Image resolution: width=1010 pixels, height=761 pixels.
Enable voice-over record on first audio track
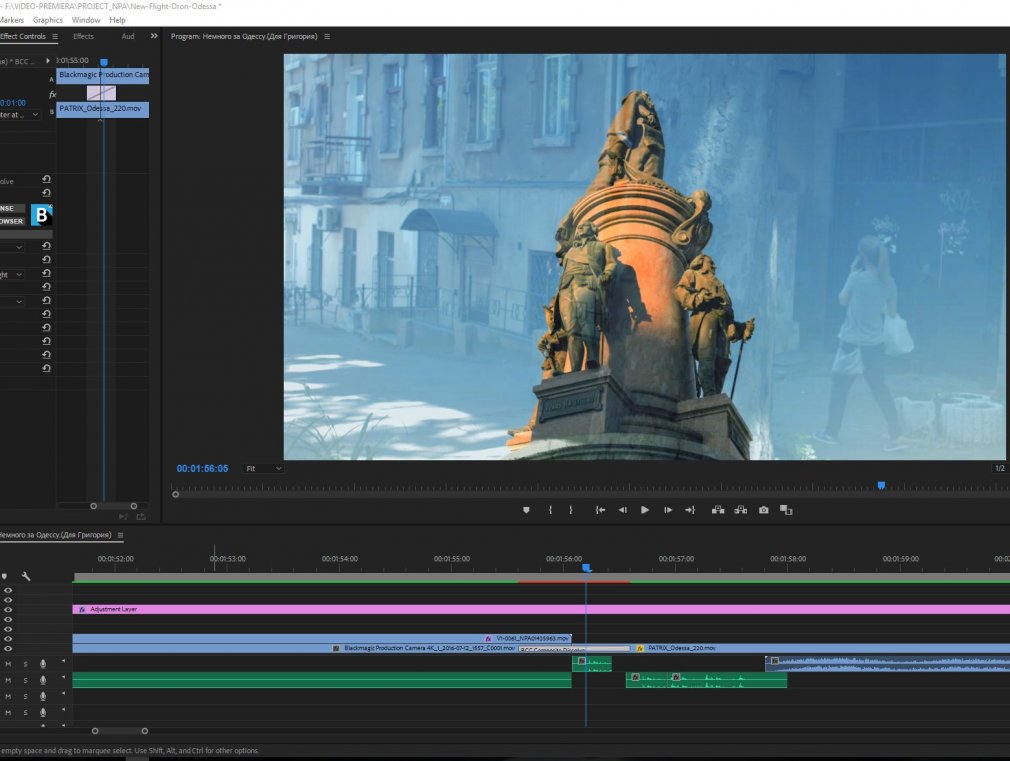[x=43, y=664]
